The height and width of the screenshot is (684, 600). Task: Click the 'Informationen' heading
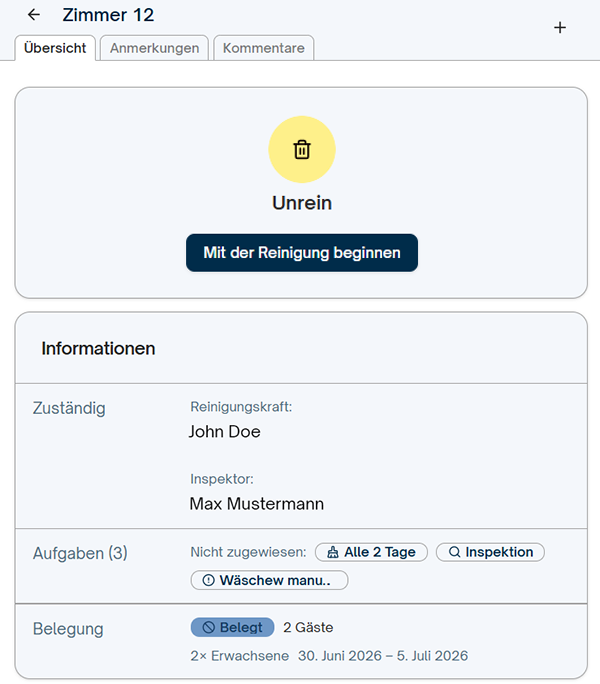(98, 349)
